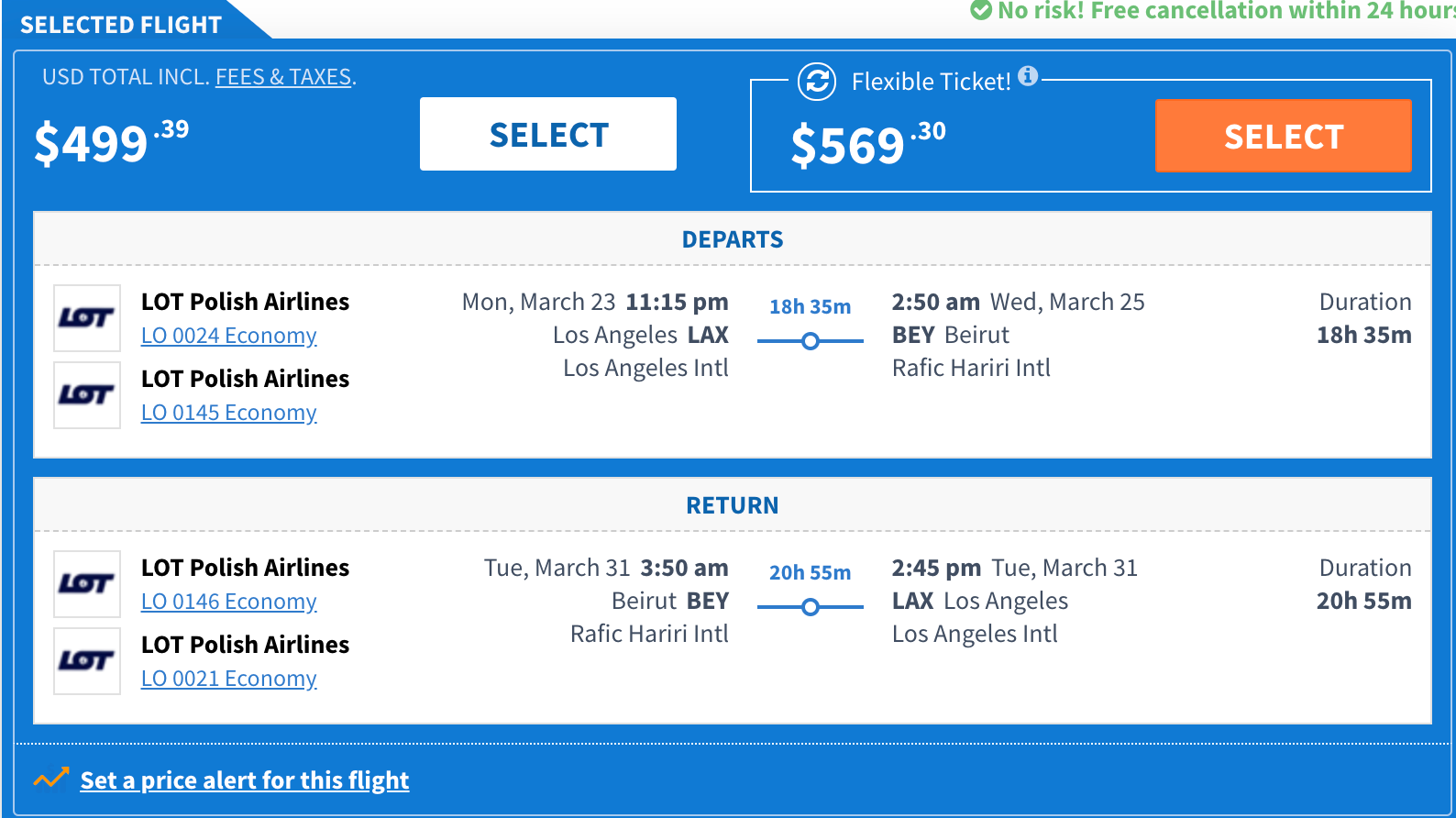The height and width of the screenshot is (818, 1456).
Task: Click LOT logo beside flight LO 0021
Action: pos(87,661)
